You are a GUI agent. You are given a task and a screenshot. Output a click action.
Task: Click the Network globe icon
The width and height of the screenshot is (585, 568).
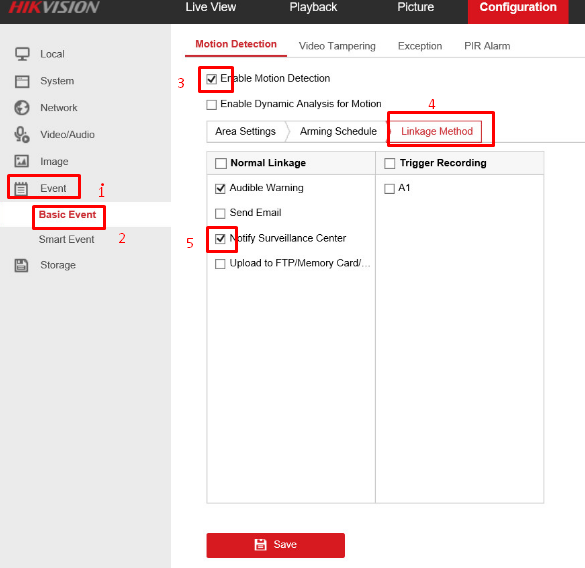click(x=22, y=108)
